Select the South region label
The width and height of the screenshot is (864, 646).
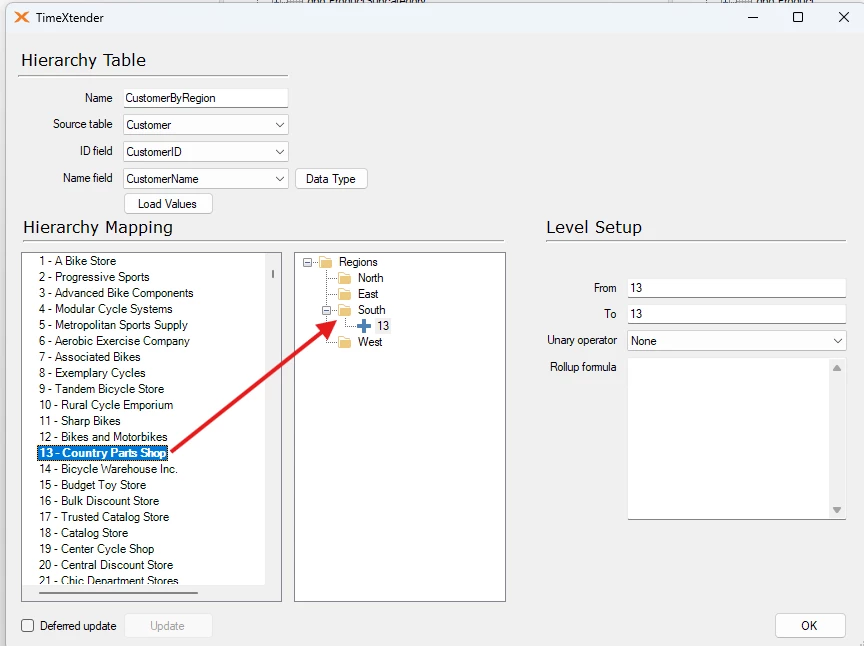tap(371, 310)
